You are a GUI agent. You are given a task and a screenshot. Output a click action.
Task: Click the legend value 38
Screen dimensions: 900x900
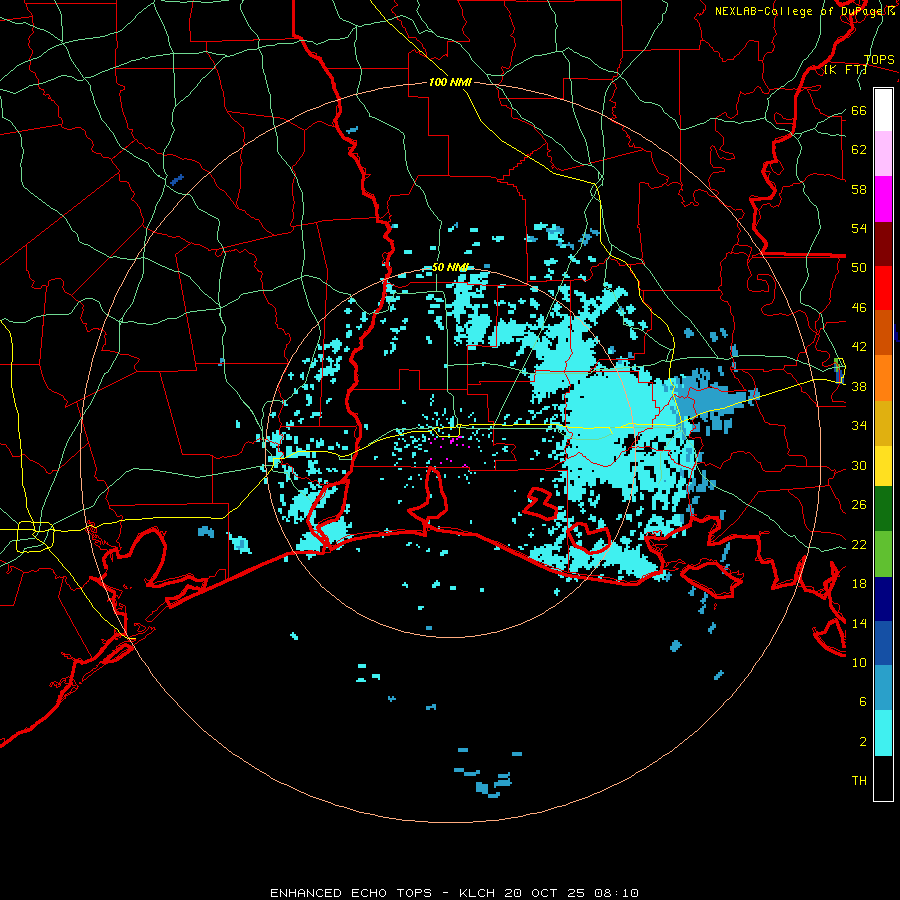pos(859,386)
